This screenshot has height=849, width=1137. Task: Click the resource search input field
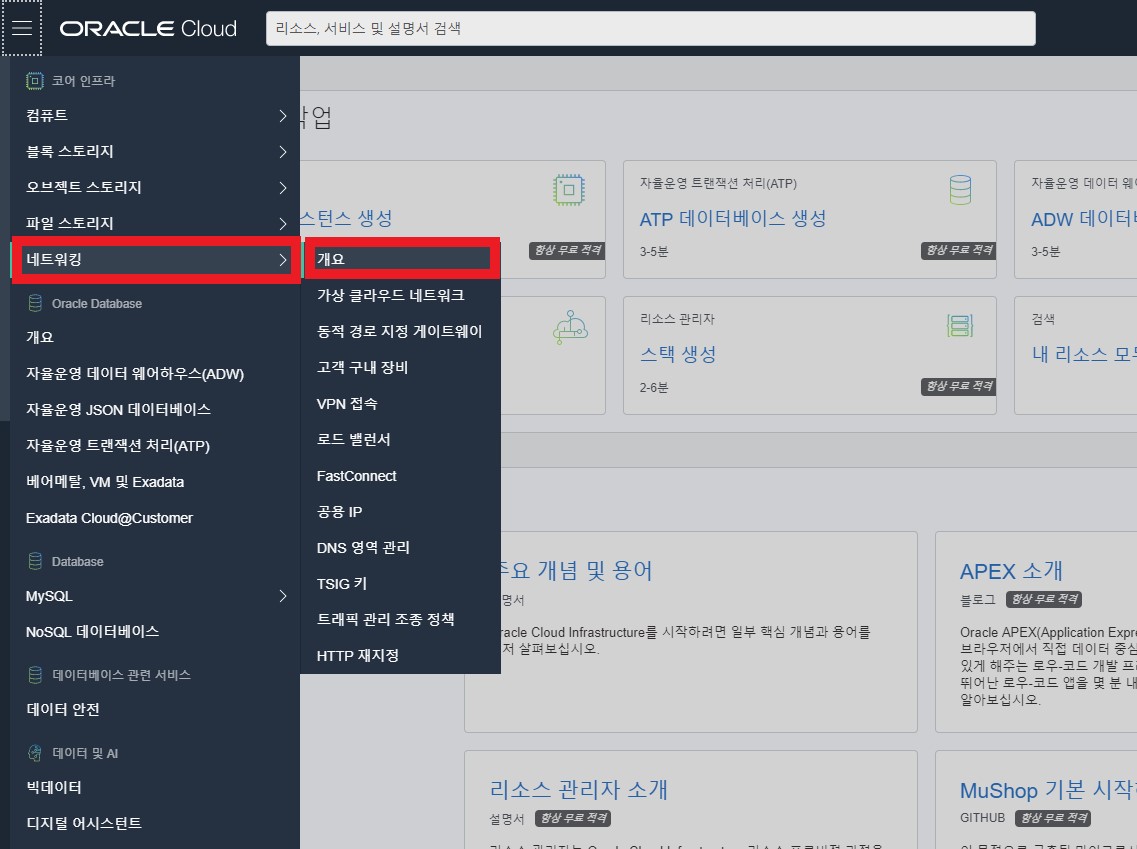click(x=650, y=28)
